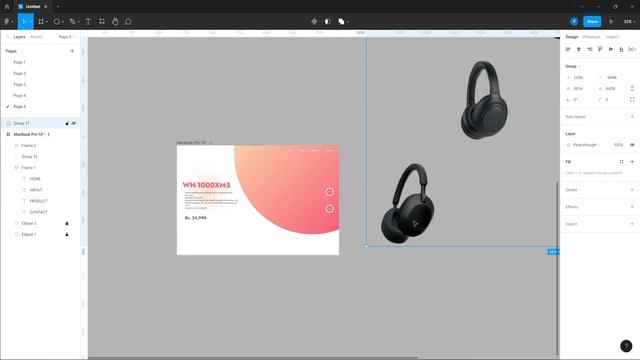This screenshot has width=640, height=360.
Task: Open Page 4
Action: coord(19,95)
